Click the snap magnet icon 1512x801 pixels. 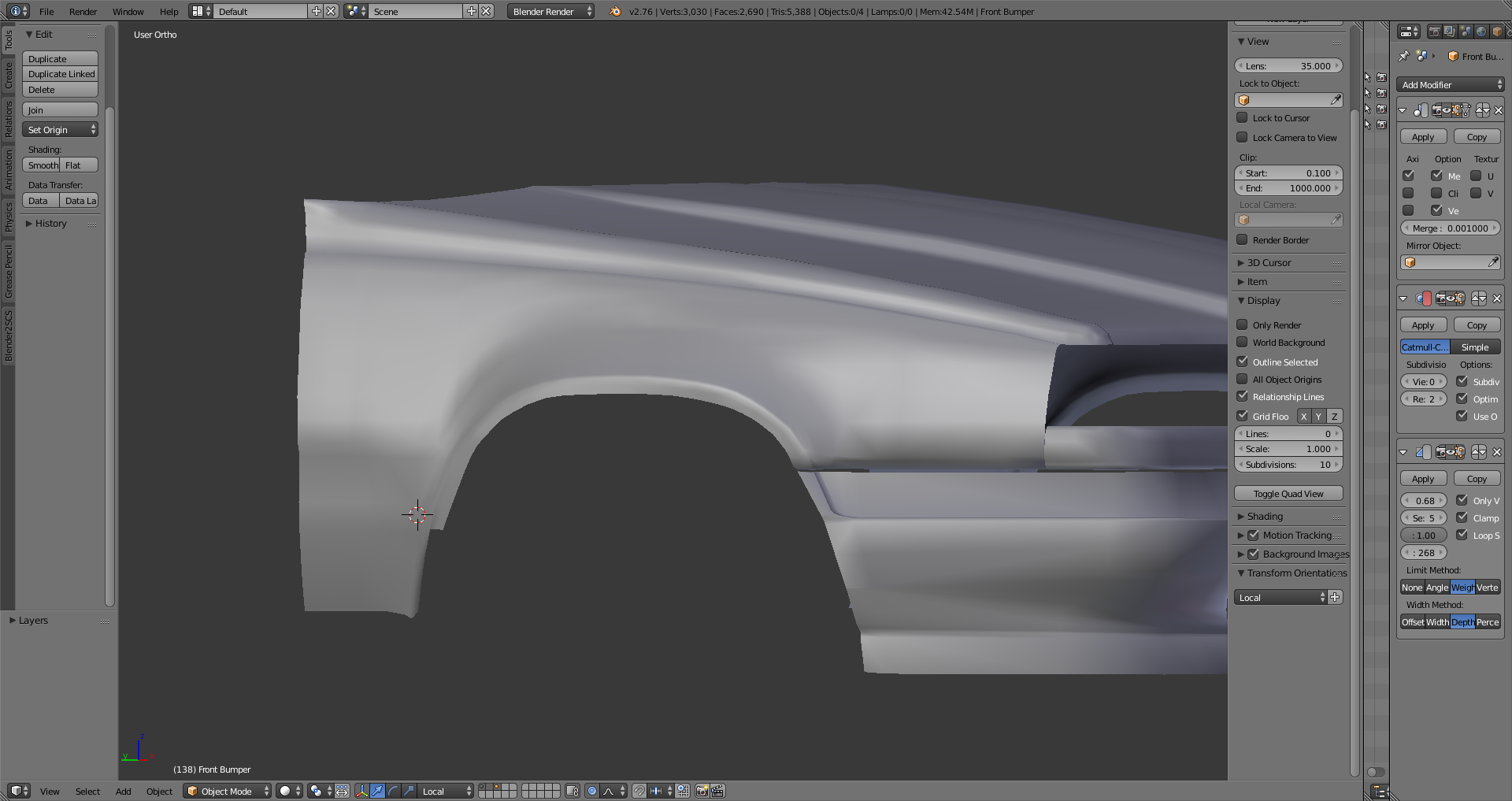click(x=639, y=791)
